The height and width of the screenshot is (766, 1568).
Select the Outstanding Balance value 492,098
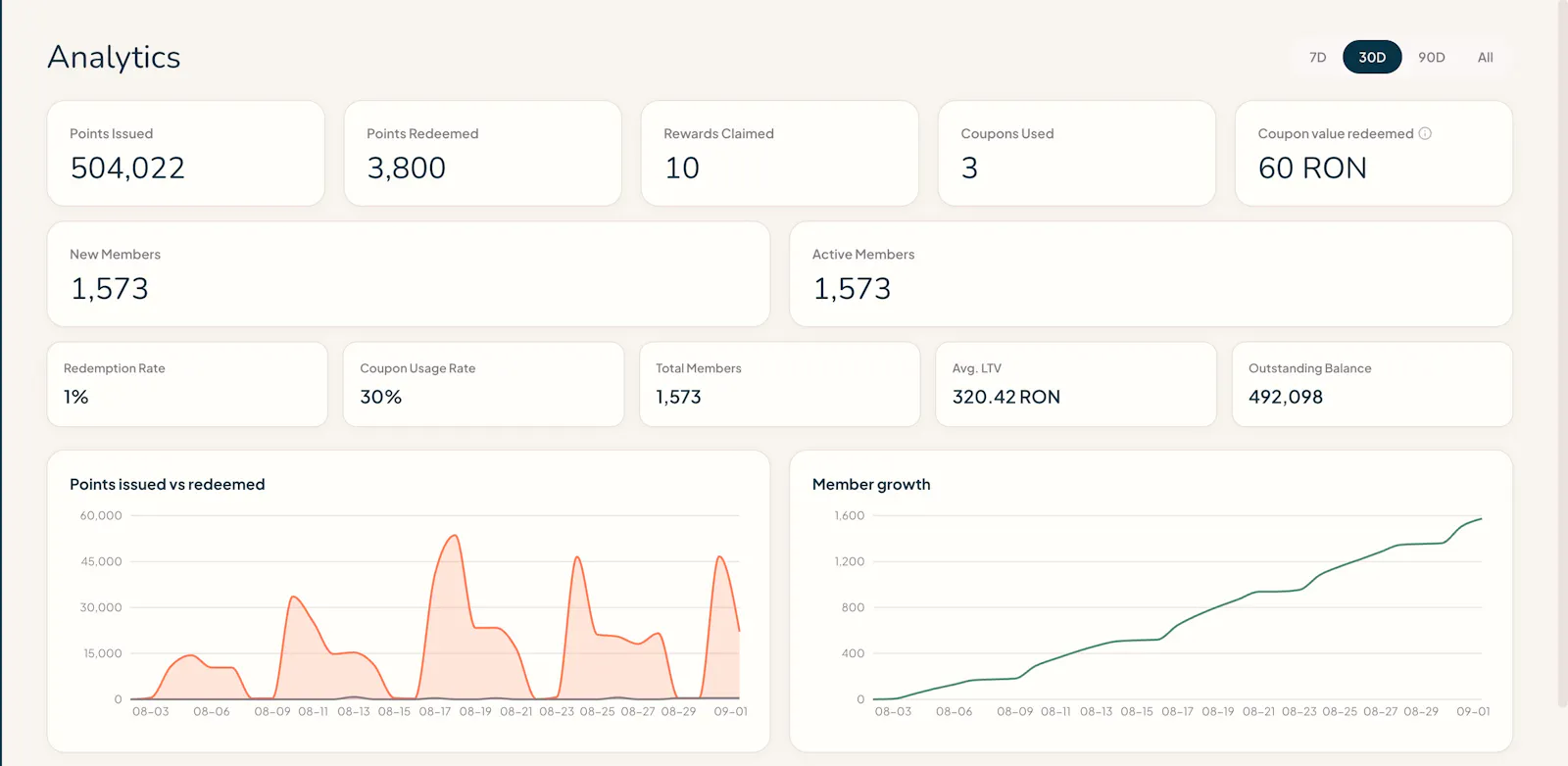[x=1286, y=397]
